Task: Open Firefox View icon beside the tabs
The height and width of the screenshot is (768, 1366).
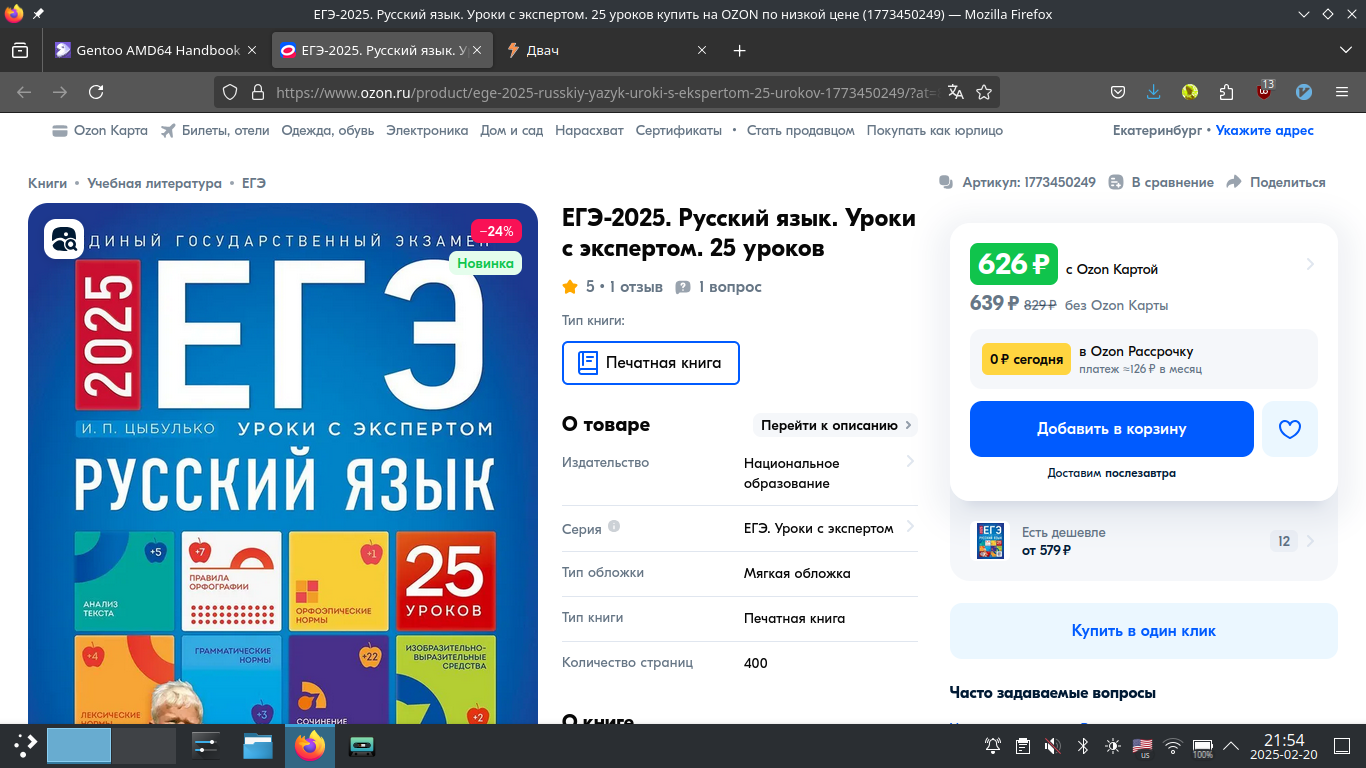Action: coord(20,50)
